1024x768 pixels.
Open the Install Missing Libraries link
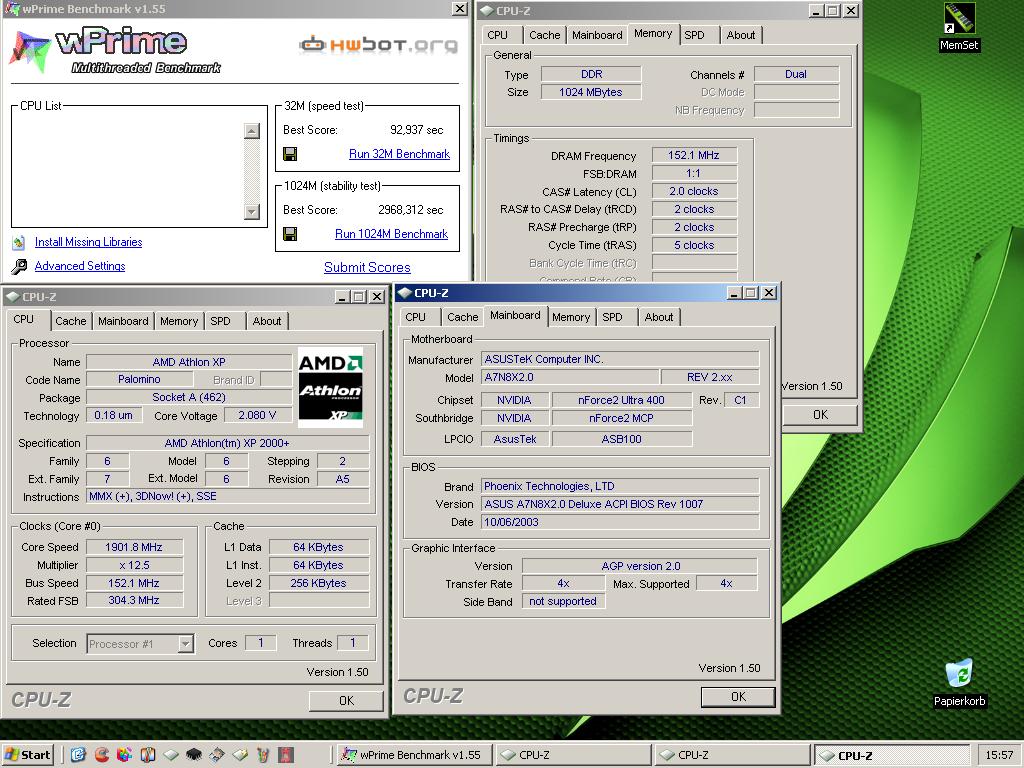(x=88, y=242)
